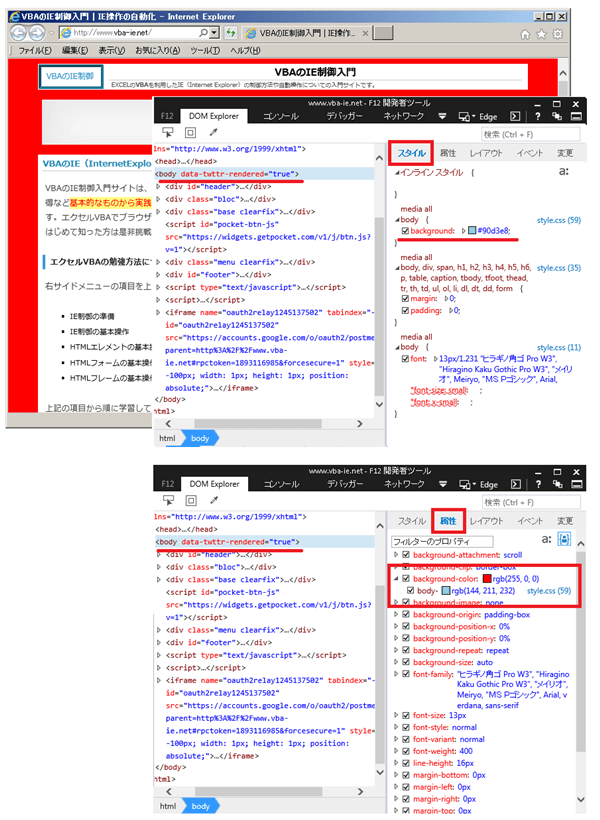The image size is (600, 820).
Task: Select html breadcrumb in lower developer tools
Action: tap(167, 806)
